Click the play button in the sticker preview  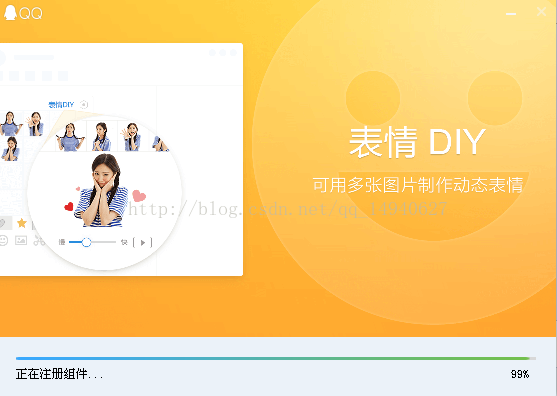[x=143, y=243]
